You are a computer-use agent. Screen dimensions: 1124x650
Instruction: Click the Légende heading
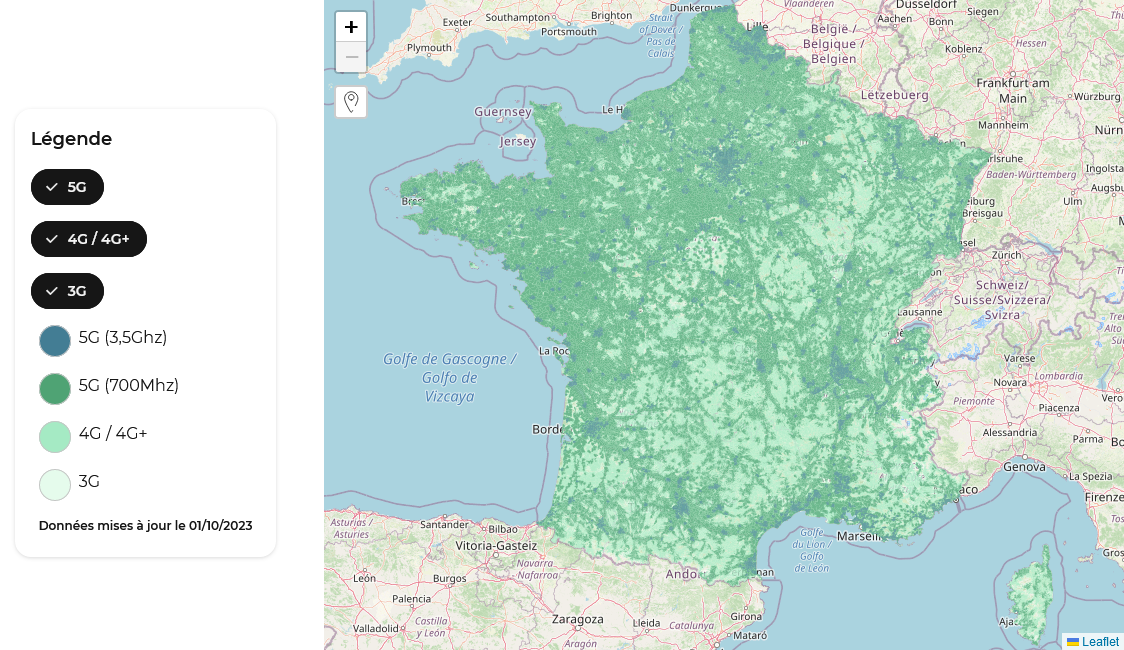point(72,138)
